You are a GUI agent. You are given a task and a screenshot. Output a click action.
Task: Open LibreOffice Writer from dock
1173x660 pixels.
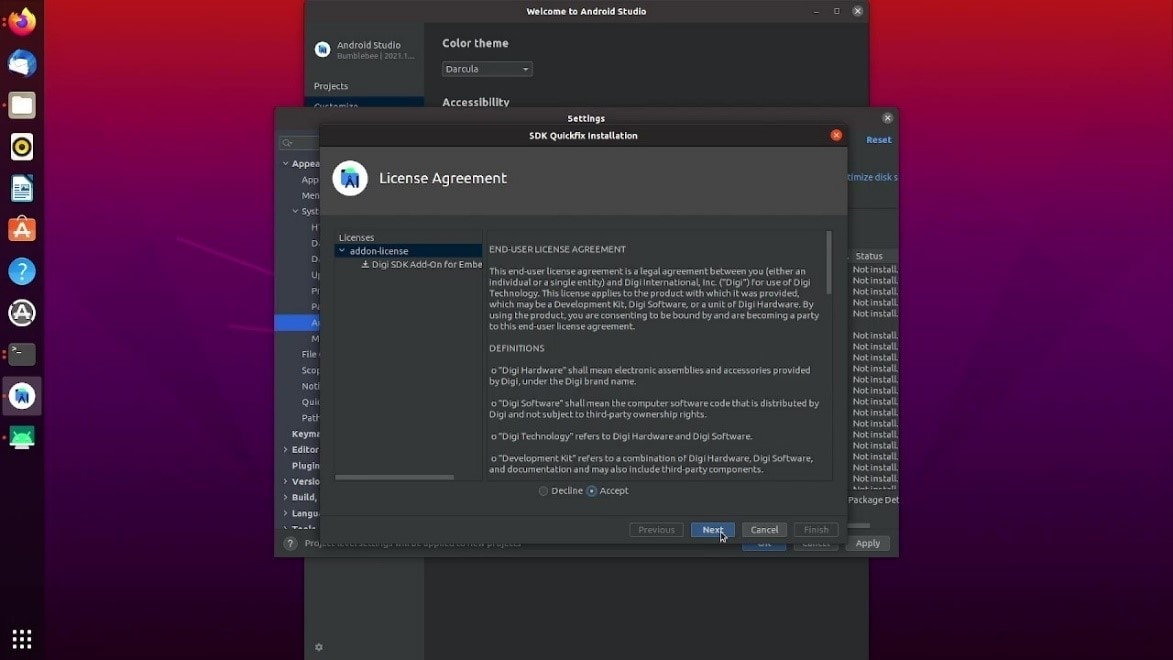(22, 188)
